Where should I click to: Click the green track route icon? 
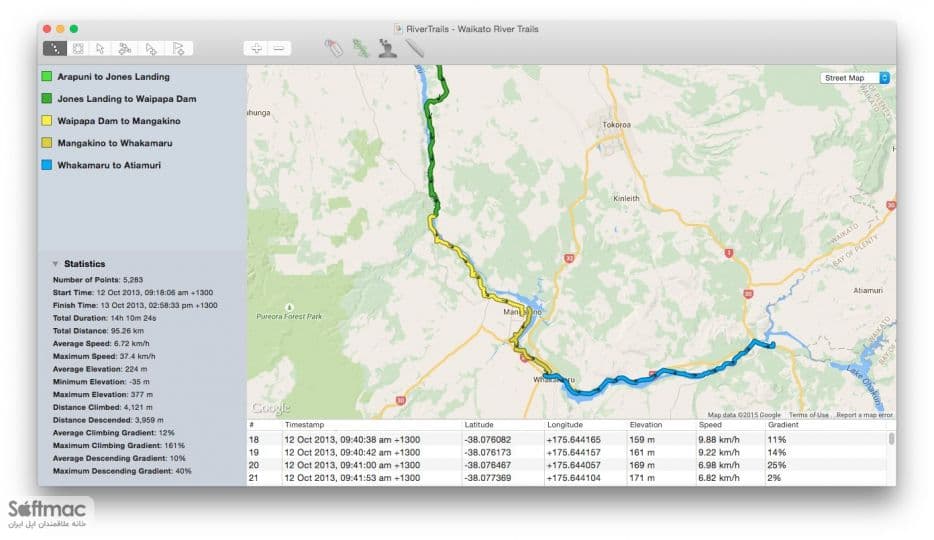(360, 48)
